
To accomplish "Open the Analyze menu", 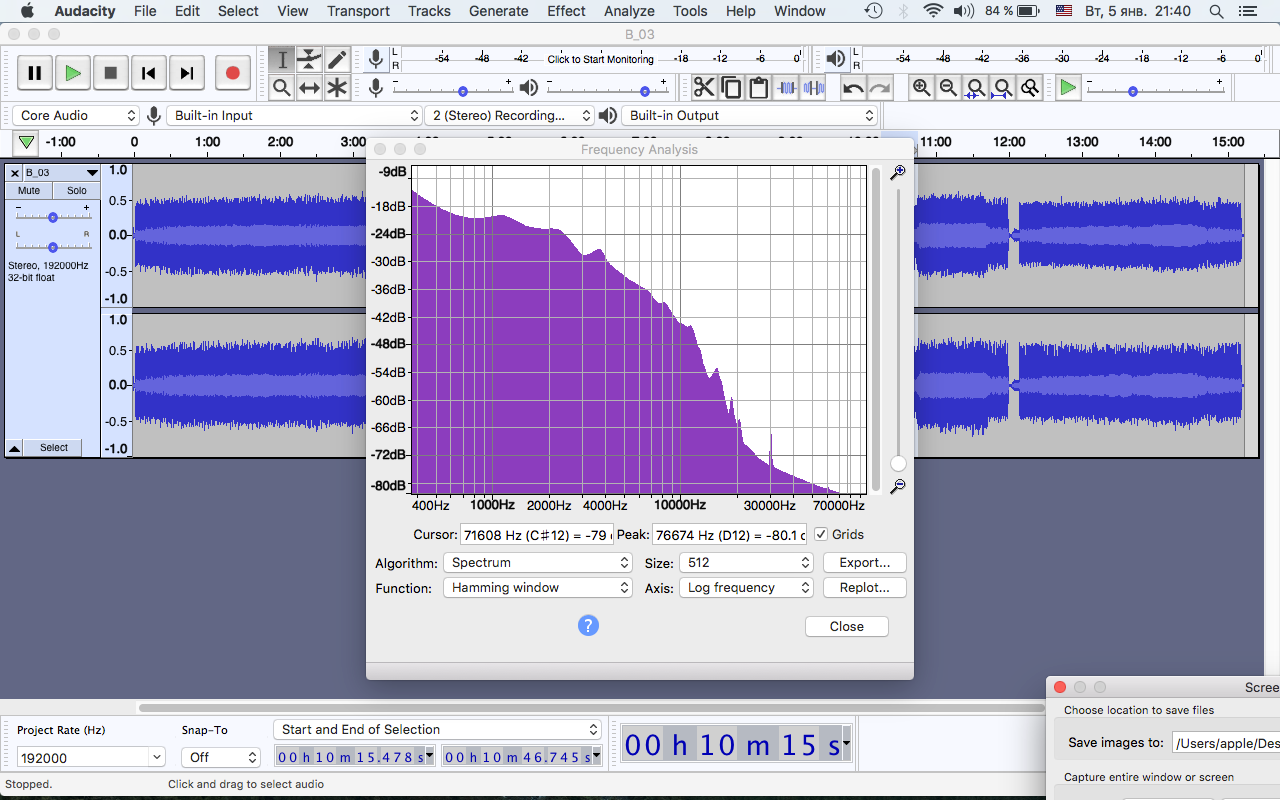I will [x=629, y=11].
